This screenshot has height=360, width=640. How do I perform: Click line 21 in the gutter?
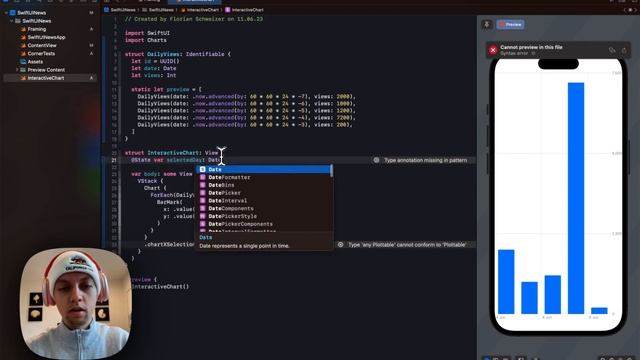pyautogui.click(x=114, y=160)
